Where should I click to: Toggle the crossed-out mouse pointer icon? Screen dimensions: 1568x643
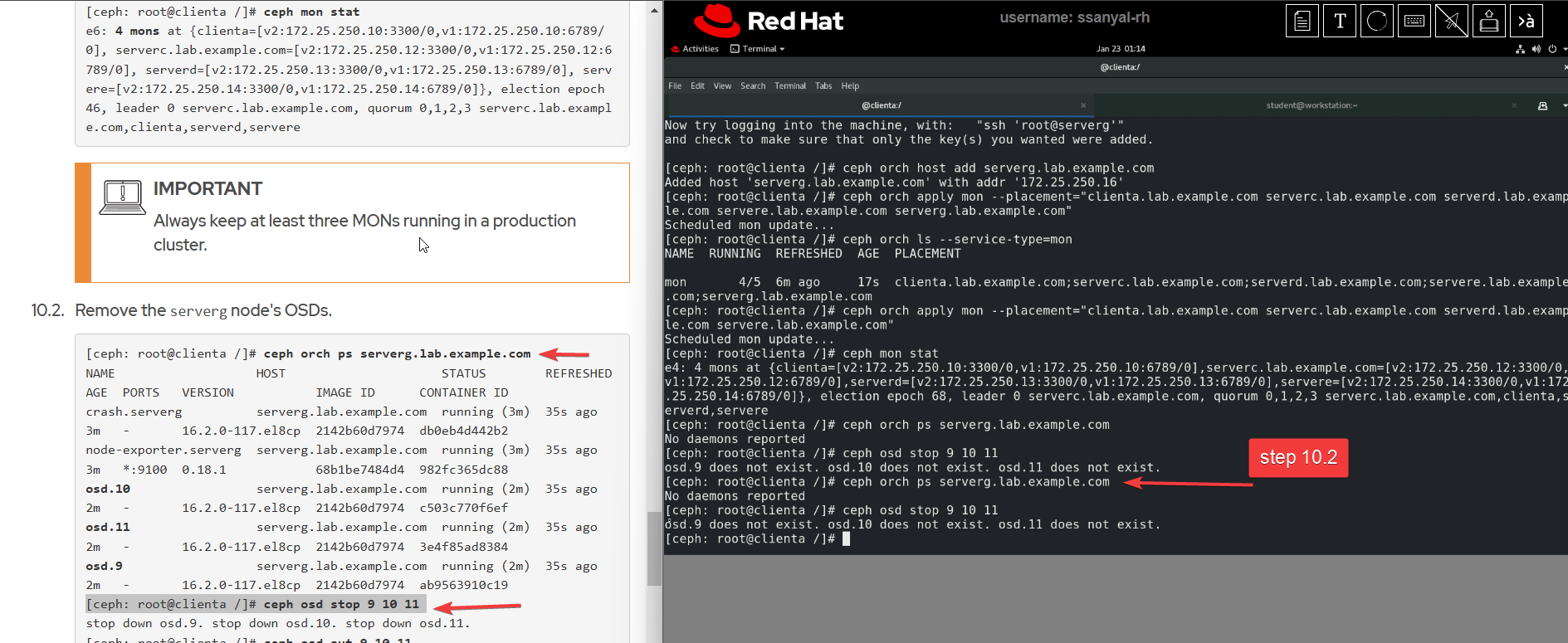point(1452,21)
